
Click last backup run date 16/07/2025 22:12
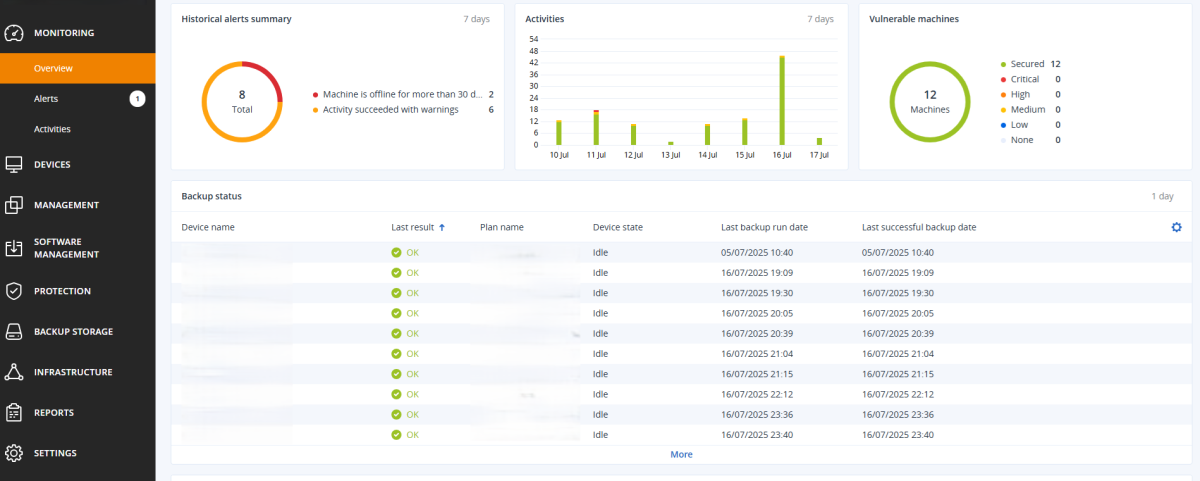[x=757, y=394]
